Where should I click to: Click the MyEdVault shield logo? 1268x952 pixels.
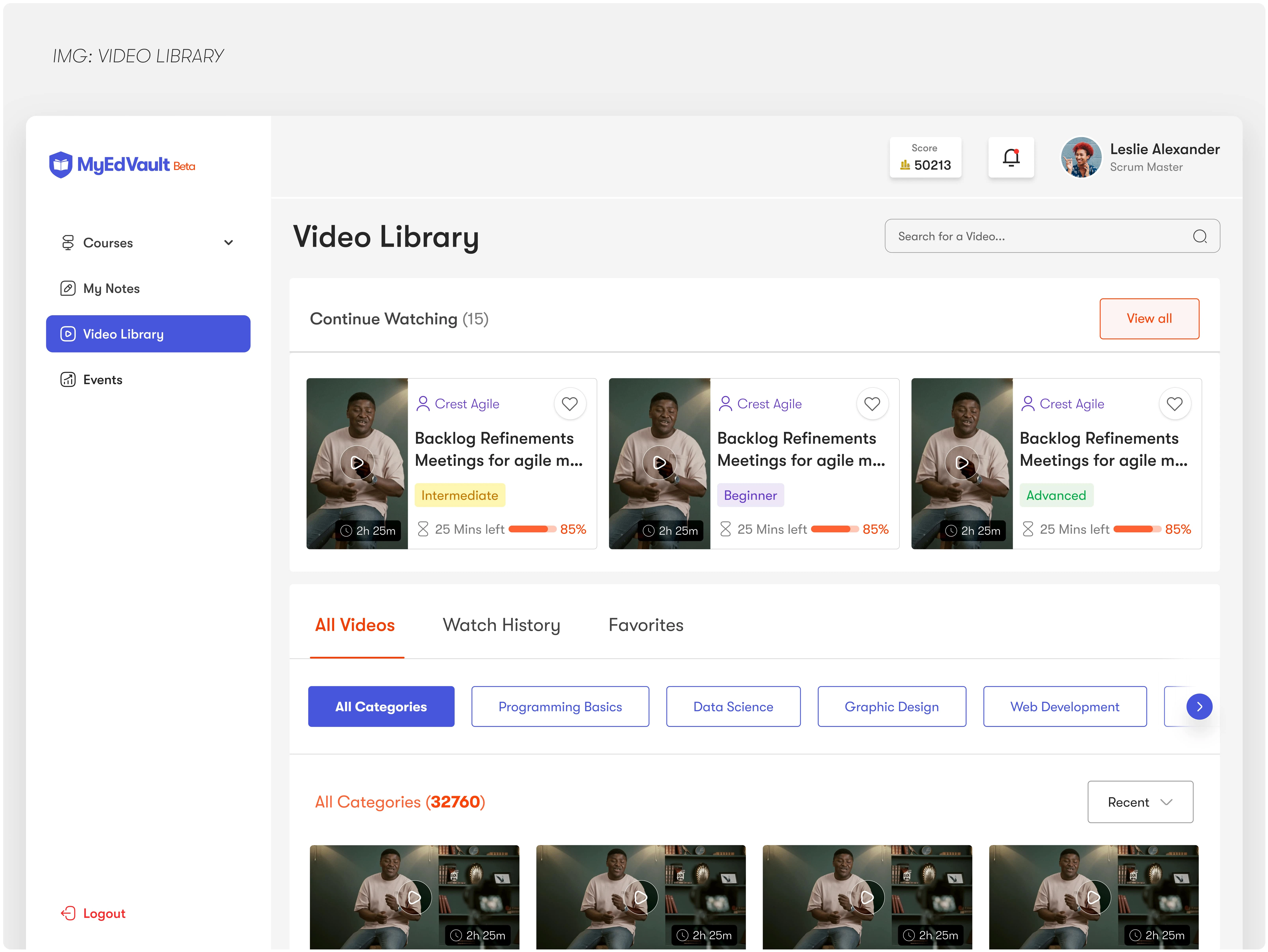[61, 165]
